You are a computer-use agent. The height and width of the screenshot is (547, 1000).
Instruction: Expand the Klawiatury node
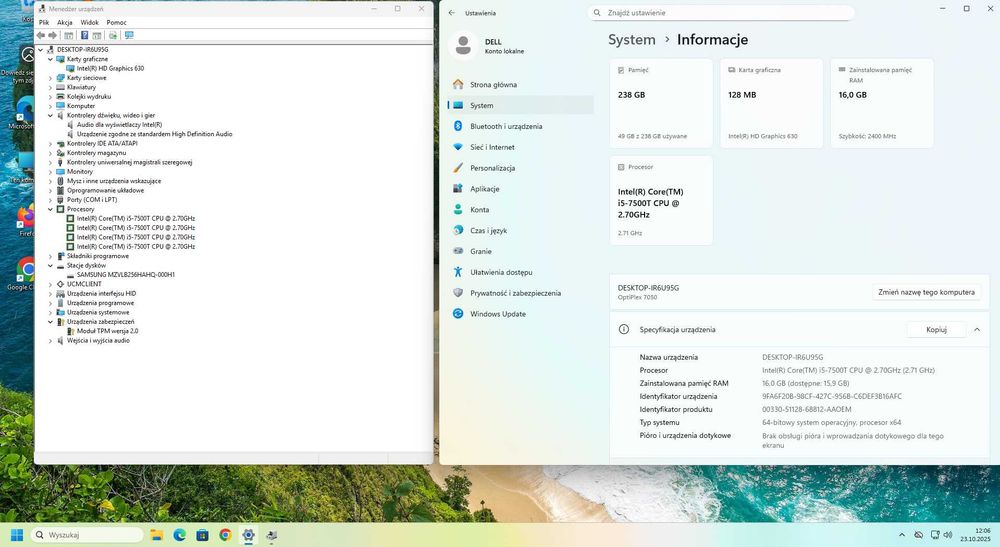click(50, 87)
